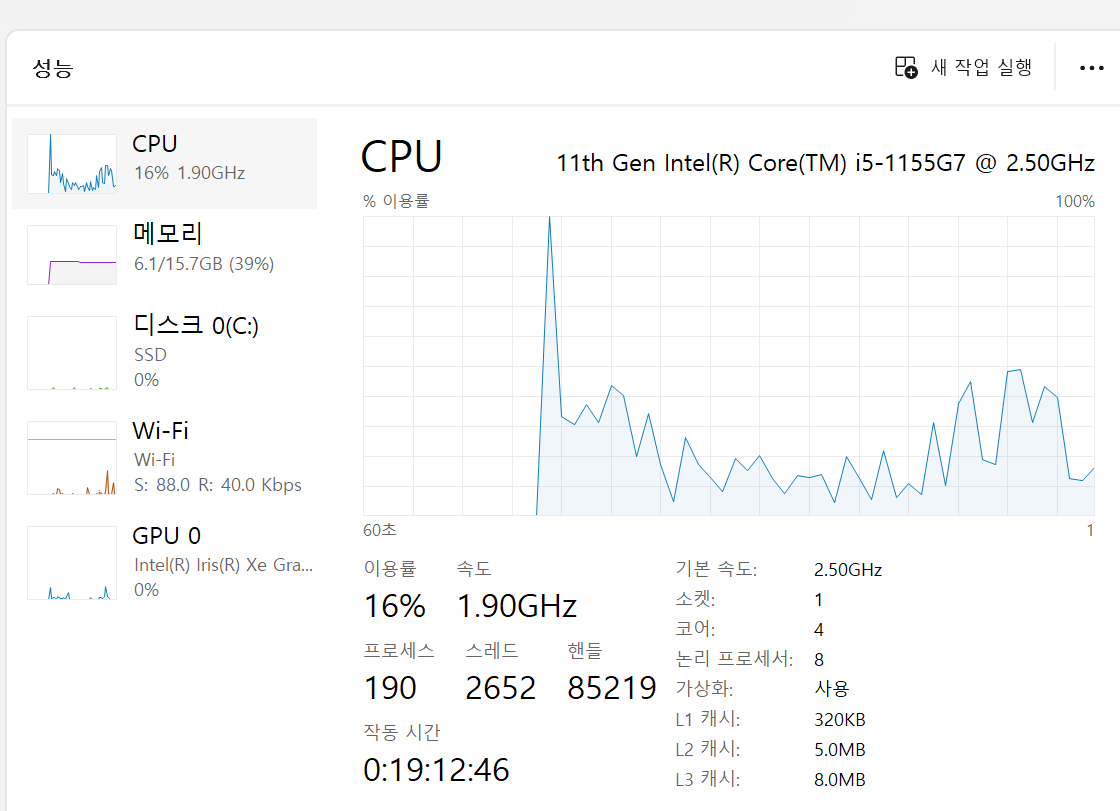
Task: Select the Wi-Fi network graph thumbnail
Action: pyautogui.click(x=72, y=458)
